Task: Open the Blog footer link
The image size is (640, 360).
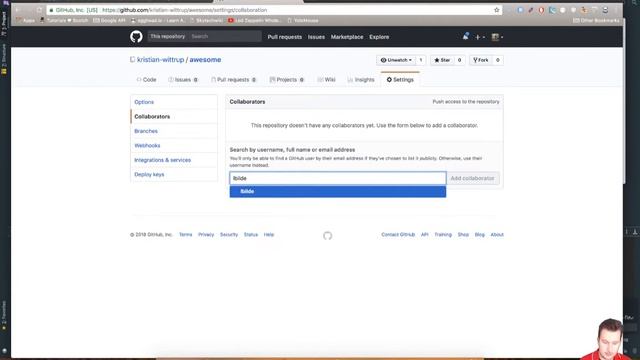Action: [480, 235]
